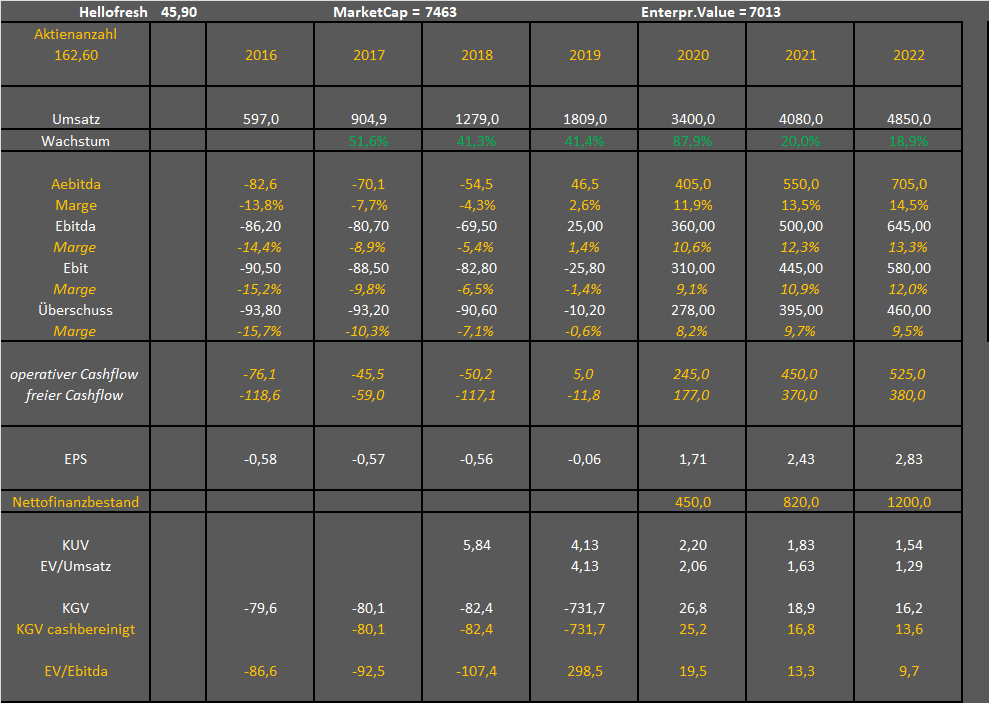Select growth value 18,9%
The height and width of the screenshot is (703, 989).
point(908,141)
